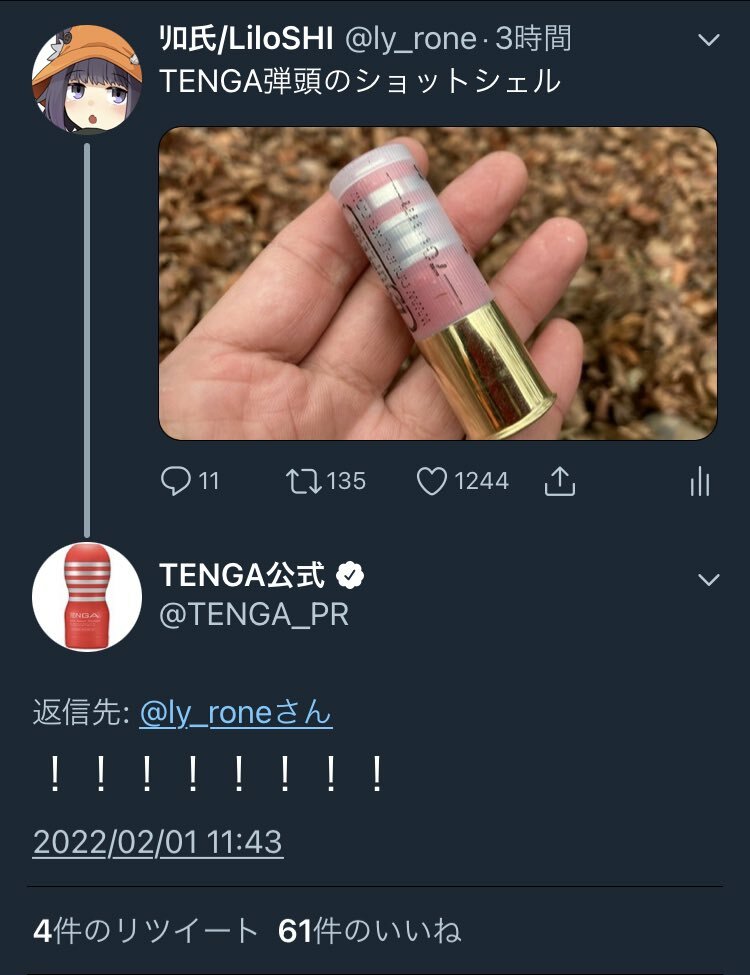The height and width of the screenshot is (975, 750).
Task: Open the TENGA公式 display name
Action: (x=242, y=575)
